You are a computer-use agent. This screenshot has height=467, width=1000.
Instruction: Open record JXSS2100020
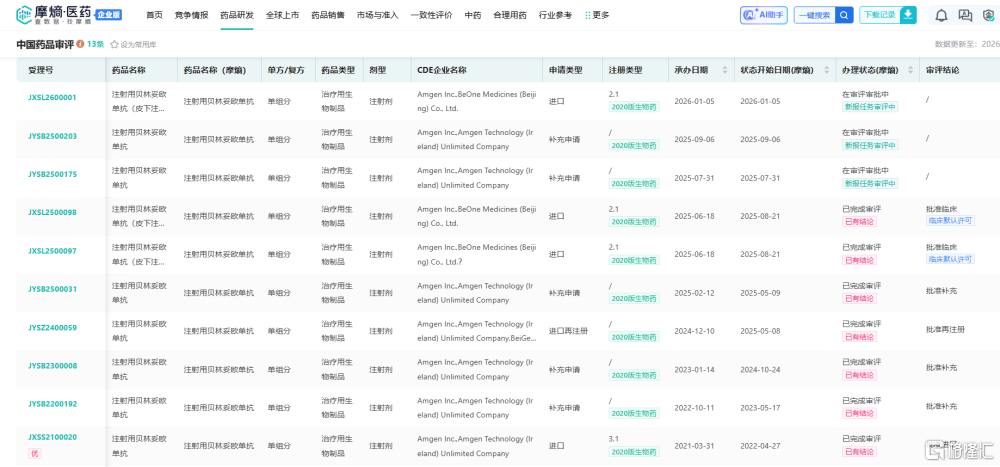pyautogui.click(x=52, y=438)
